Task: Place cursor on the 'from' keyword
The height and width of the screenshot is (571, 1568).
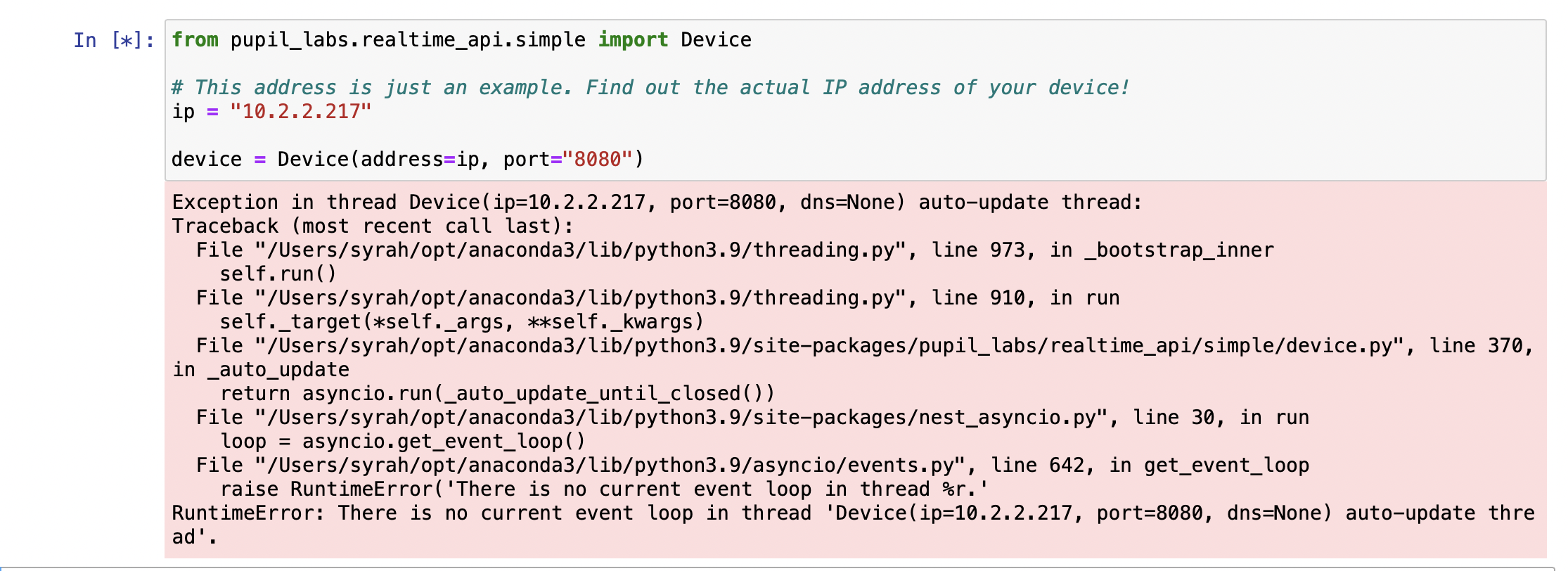Action: coord(195,40)
